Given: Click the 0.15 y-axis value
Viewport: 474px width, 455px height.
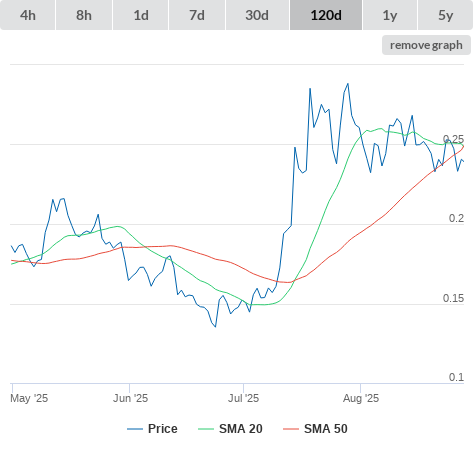Looking at the screenshot, I should 453,298.
